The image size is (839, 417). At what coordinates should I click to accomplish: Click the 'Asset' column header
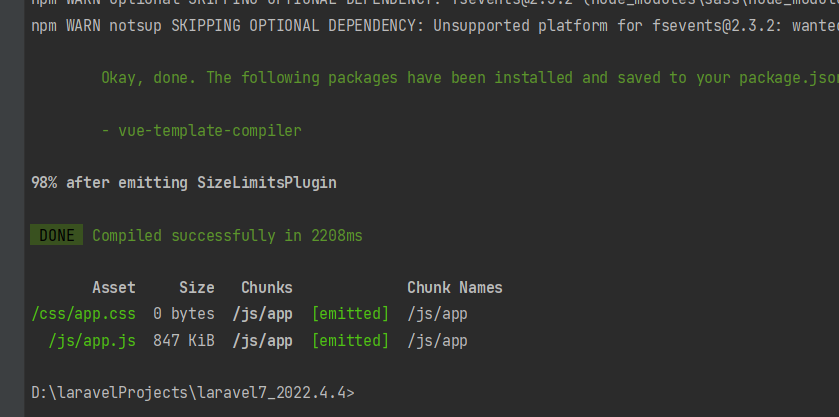[114, 287]
